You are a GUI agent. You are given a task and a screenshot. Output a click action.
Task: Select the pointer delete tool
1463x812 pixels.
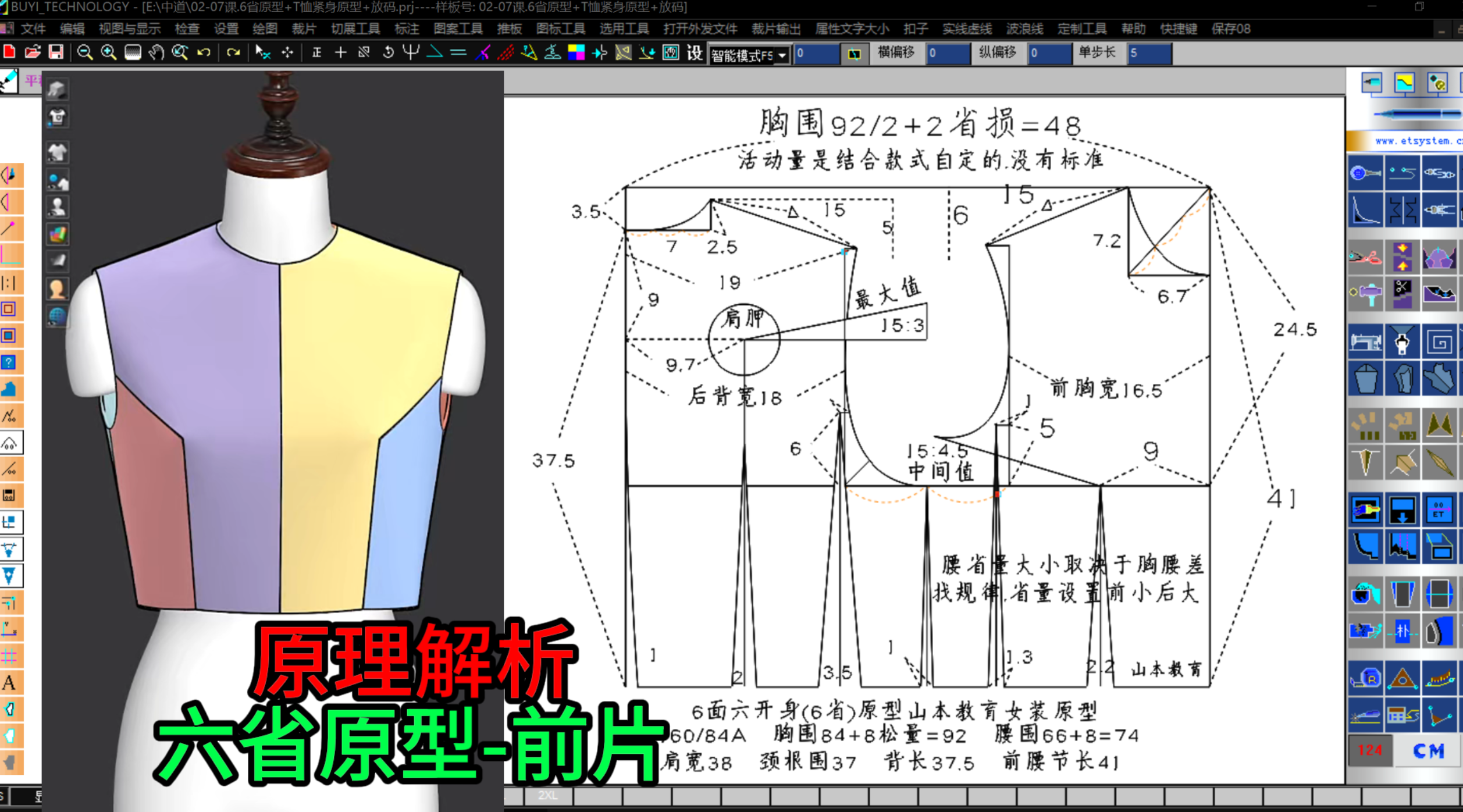tap(263, 53)
